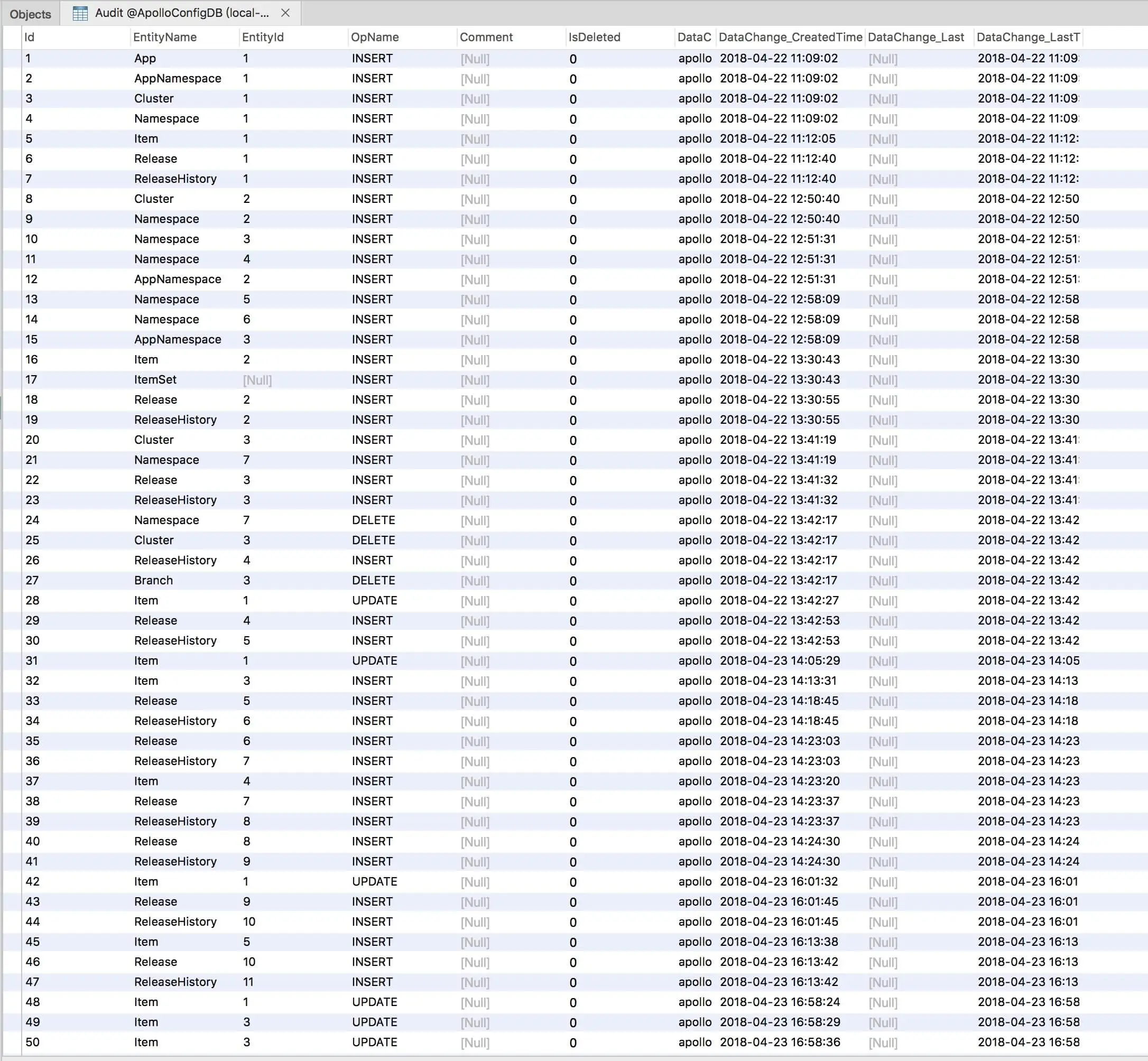Switch to the Objects tab

[x=31, y=14]
